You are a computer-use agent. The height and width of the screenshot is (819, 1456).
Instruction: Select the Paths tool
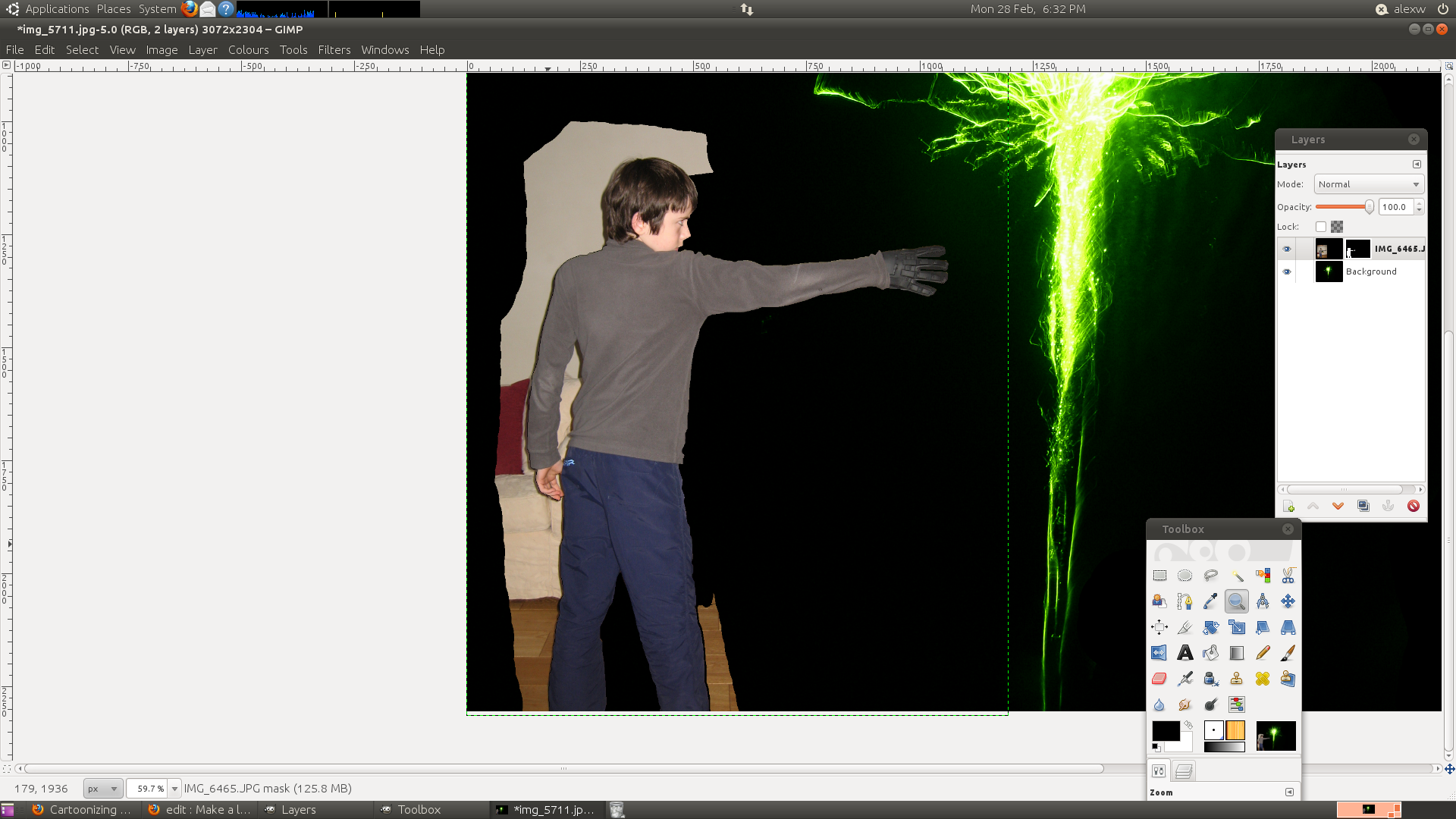click(x=1185, y=601)
